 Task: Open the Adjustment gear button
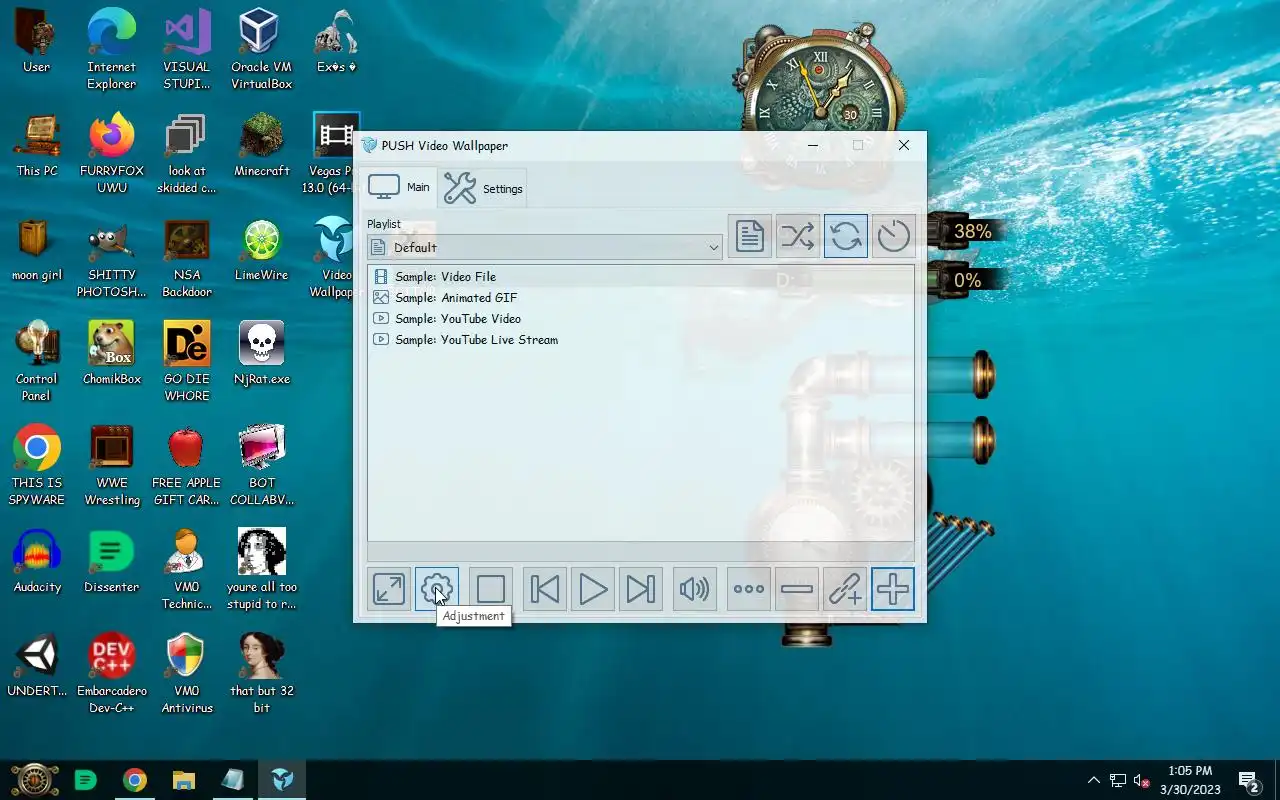click(x=437, y=589)
